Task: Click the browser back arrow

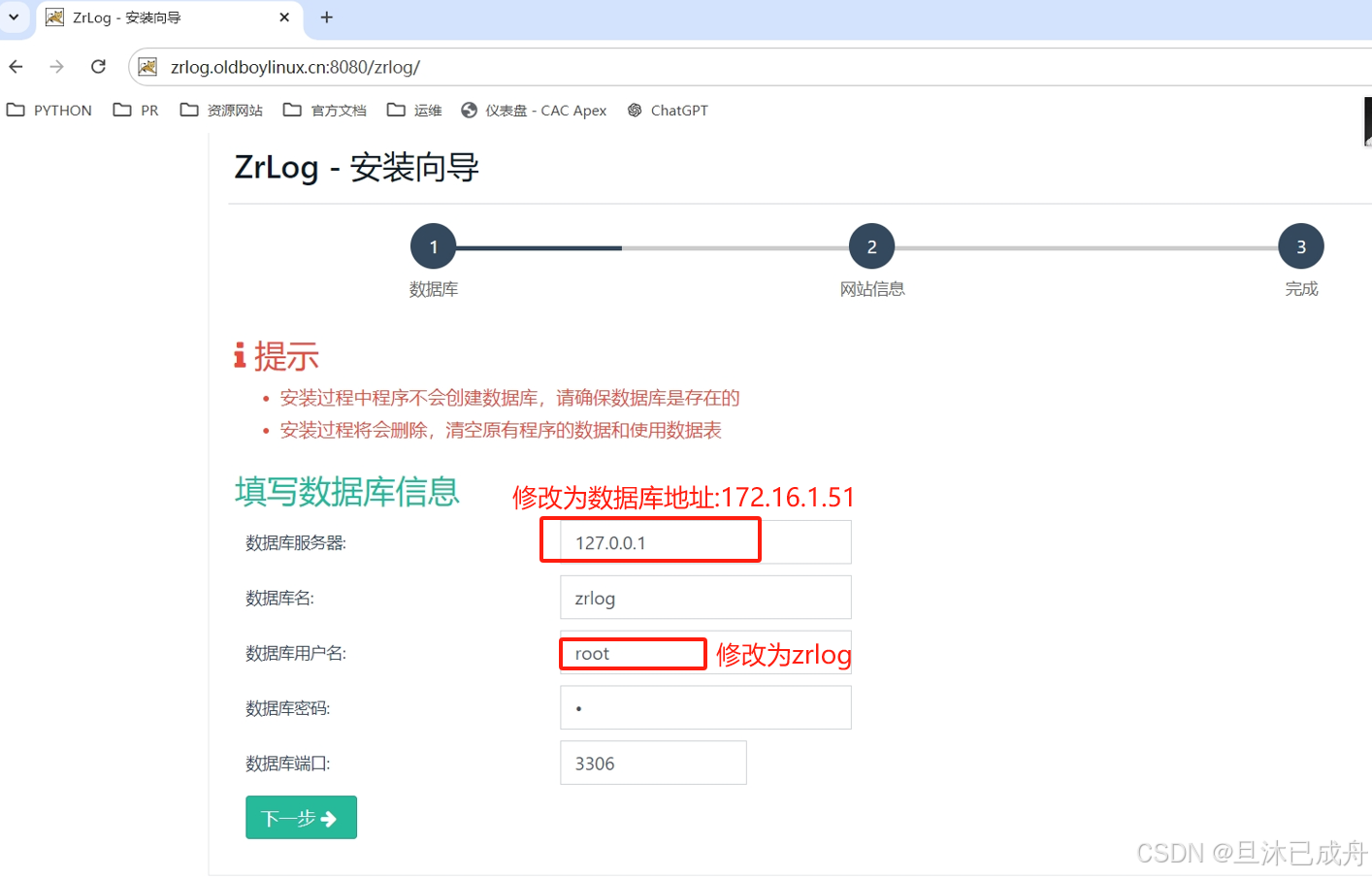Action: point(16,67)
